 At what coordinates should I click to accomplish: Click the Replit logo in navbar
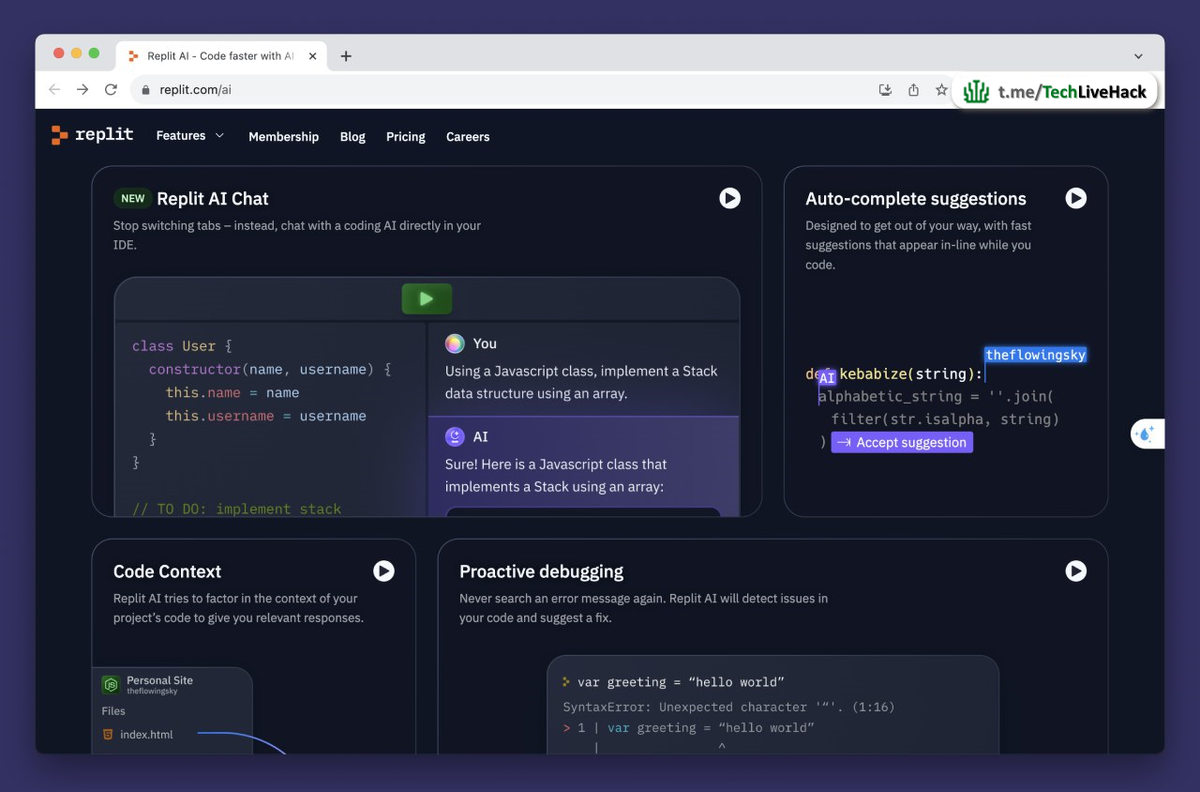click(x=92, y=135)
